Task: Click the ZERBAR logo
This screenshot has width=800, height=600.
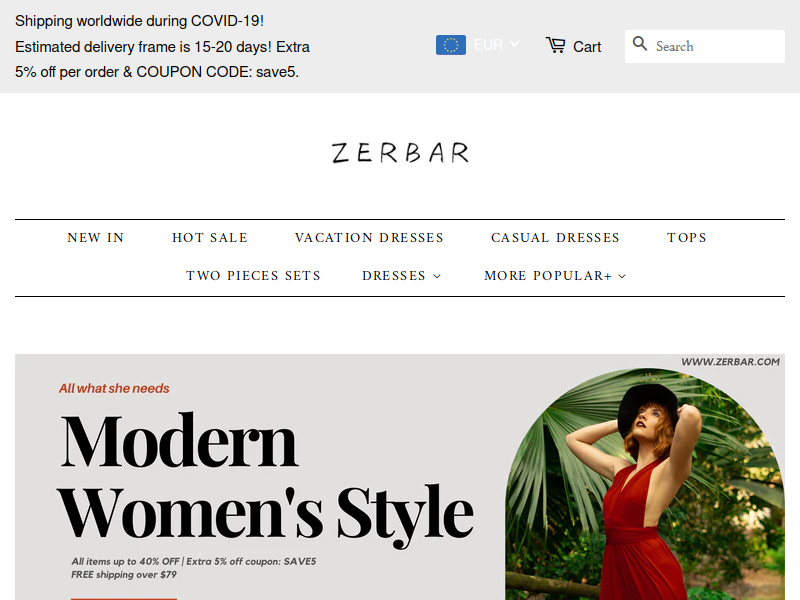Action: [400, 153]
